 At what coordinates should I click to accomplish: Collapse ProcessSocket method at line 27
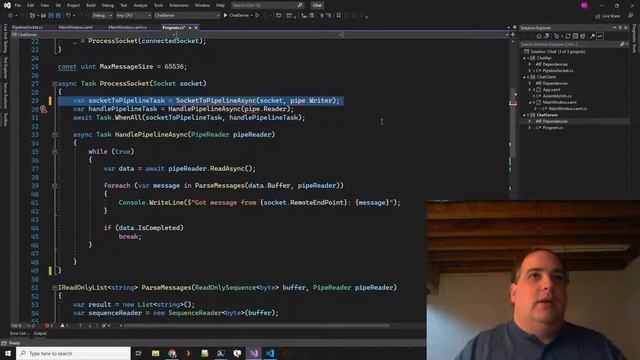(54, 84)
